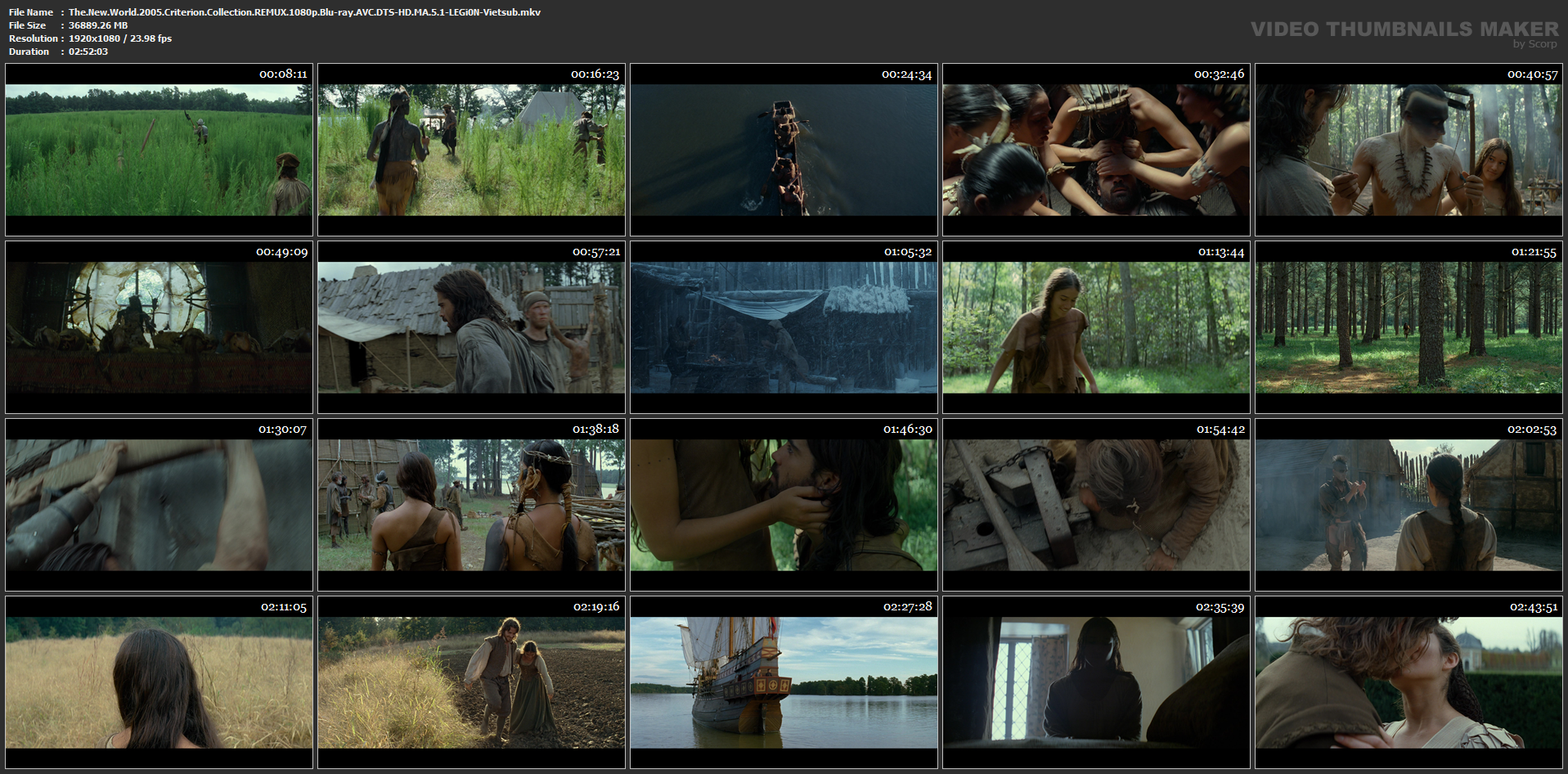Open the thumbnail at 00:32:46

pos(1096,150)
